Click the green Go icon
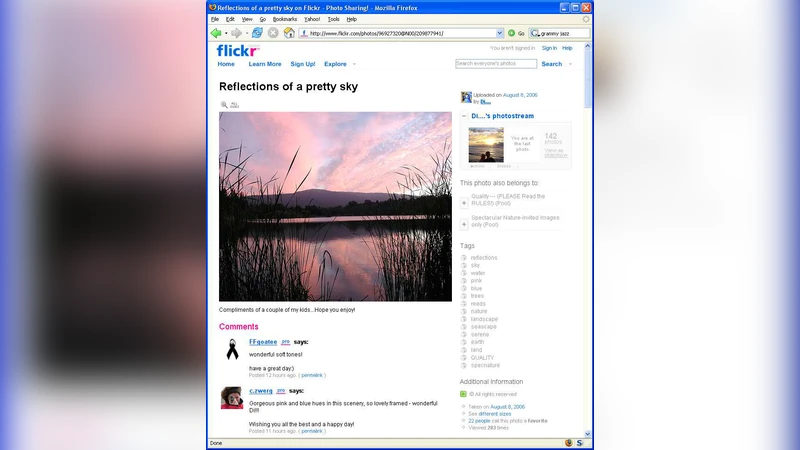800x450 pixels. coord(511,33)
